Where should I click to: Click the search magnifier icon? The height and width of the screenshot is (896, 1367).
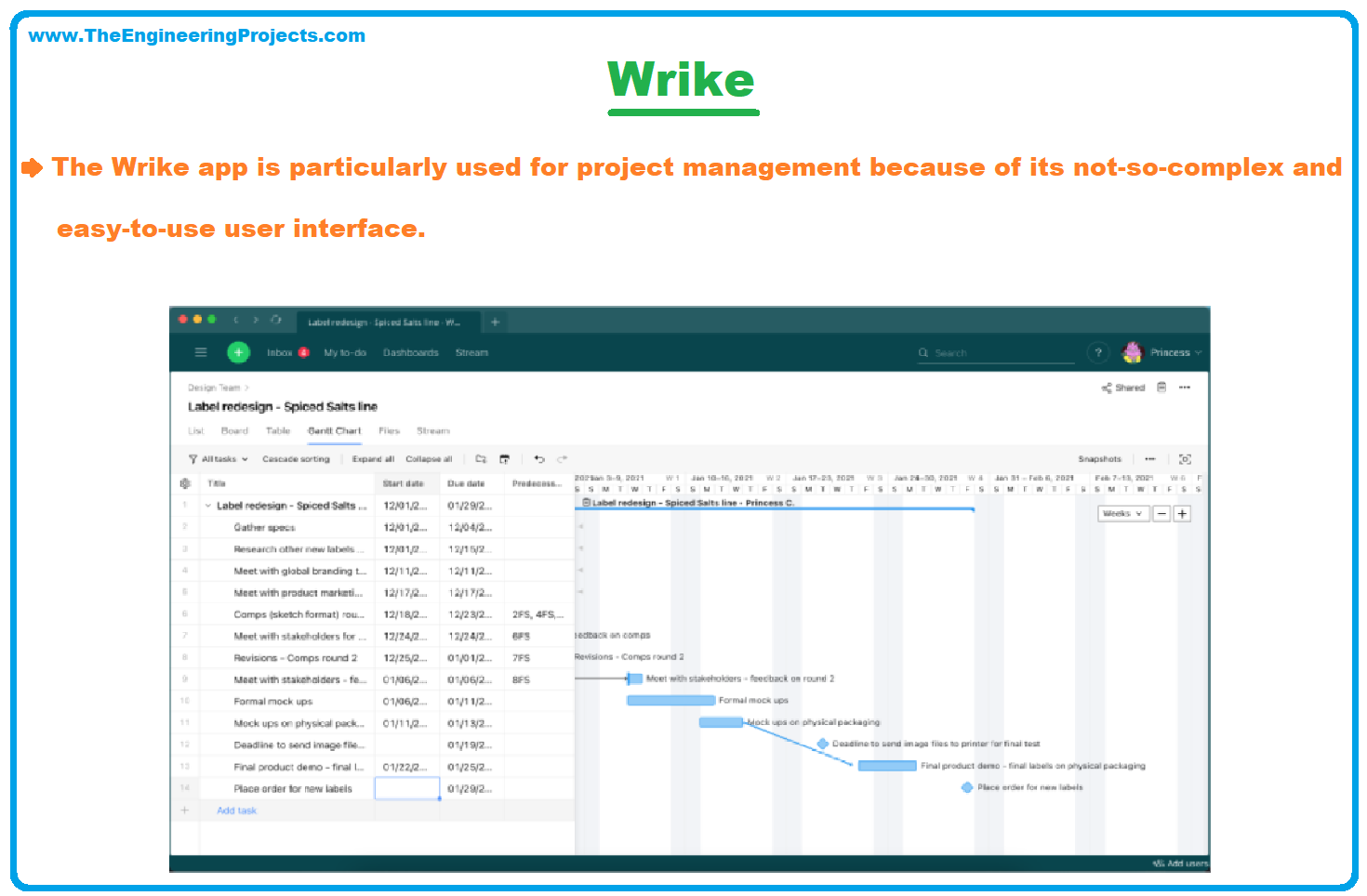pyautogui.click(x=923, y=353)
